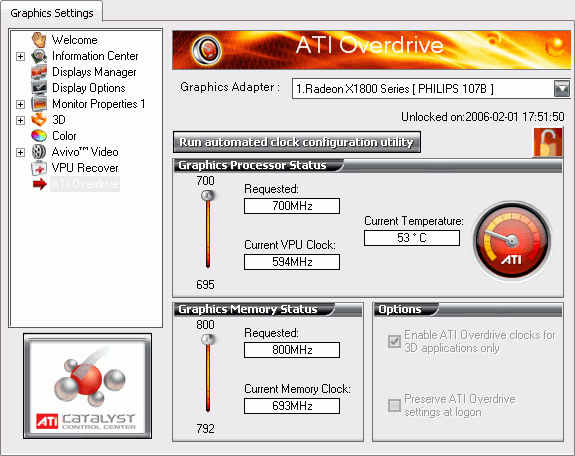Select the 3D entry in the tree

point(59,120)
